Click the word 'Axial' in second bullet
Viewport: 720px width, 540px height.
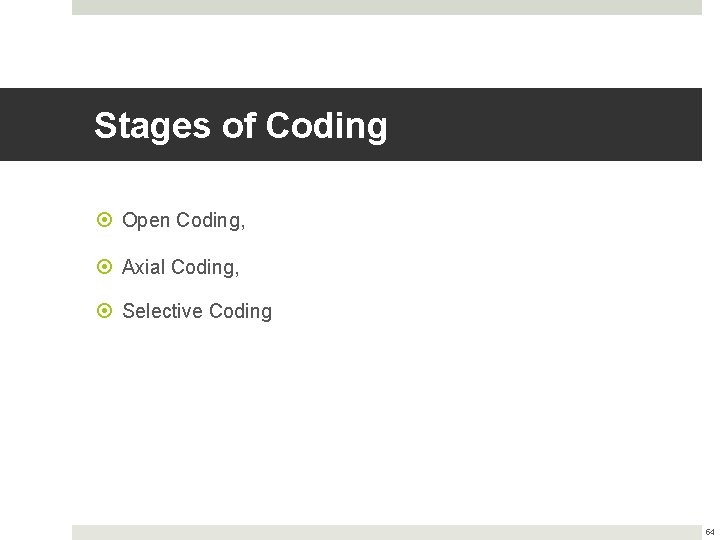[x=144, y=267]
